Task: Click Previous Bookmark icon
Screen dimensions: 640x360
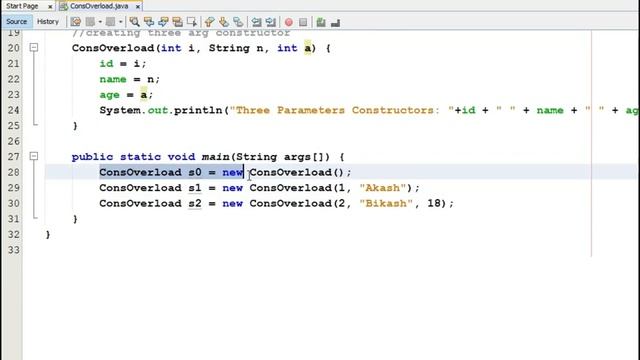Action: [209, 22]
